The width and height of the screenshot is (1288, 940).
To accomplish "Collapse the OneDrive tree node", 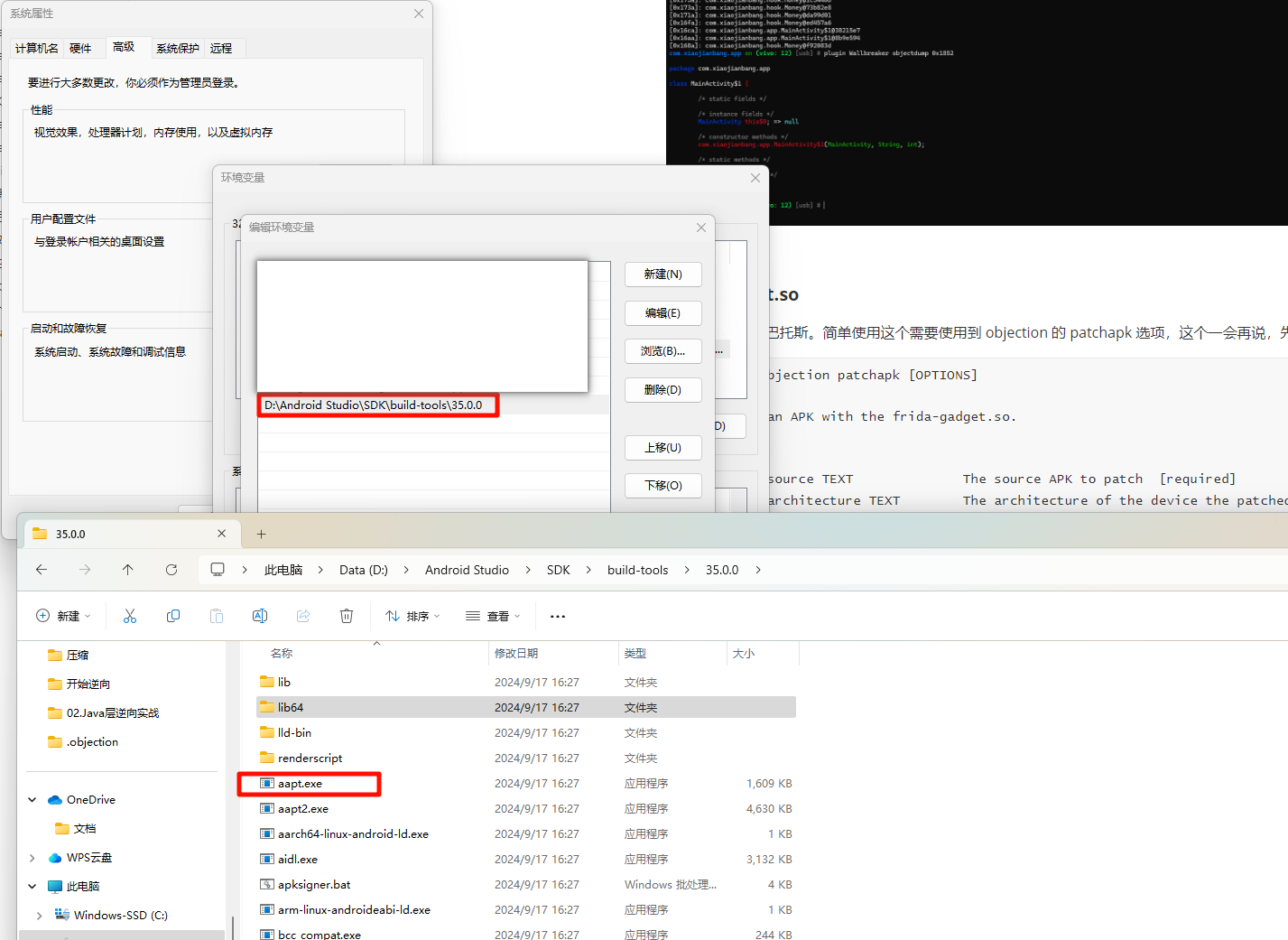I will (32, 800).
